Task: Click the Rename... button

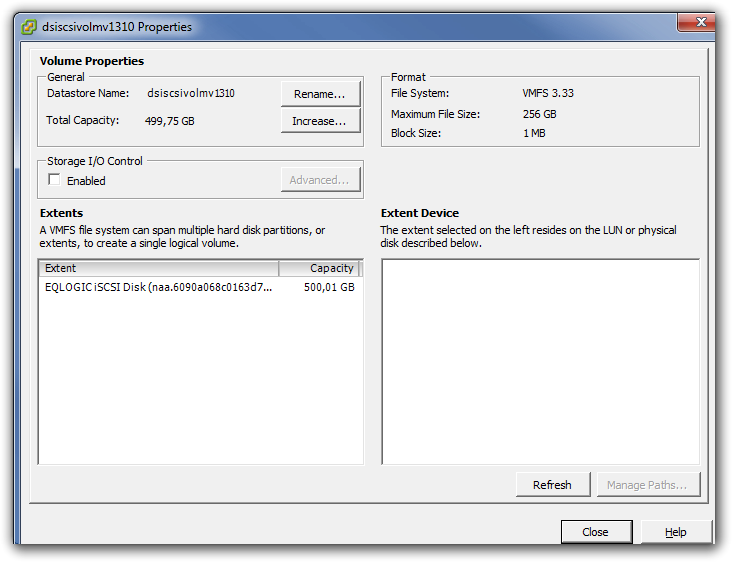Action: click(320, 94)
